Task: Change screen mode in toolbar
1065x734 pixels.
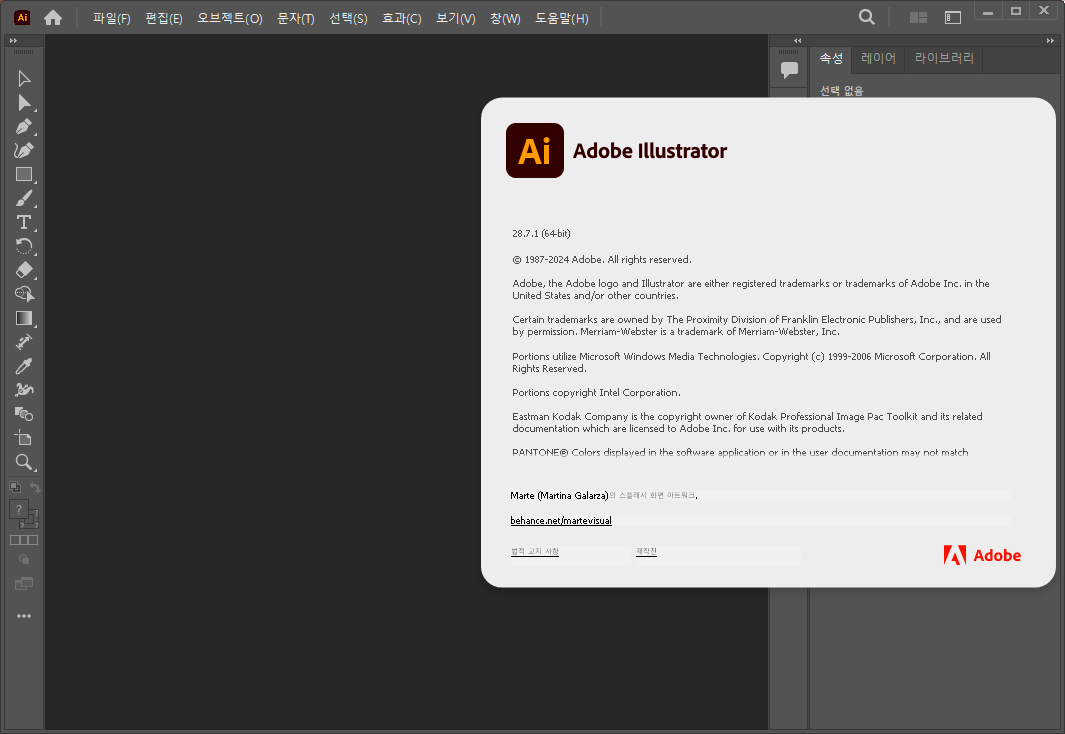Action: [24, 583]
